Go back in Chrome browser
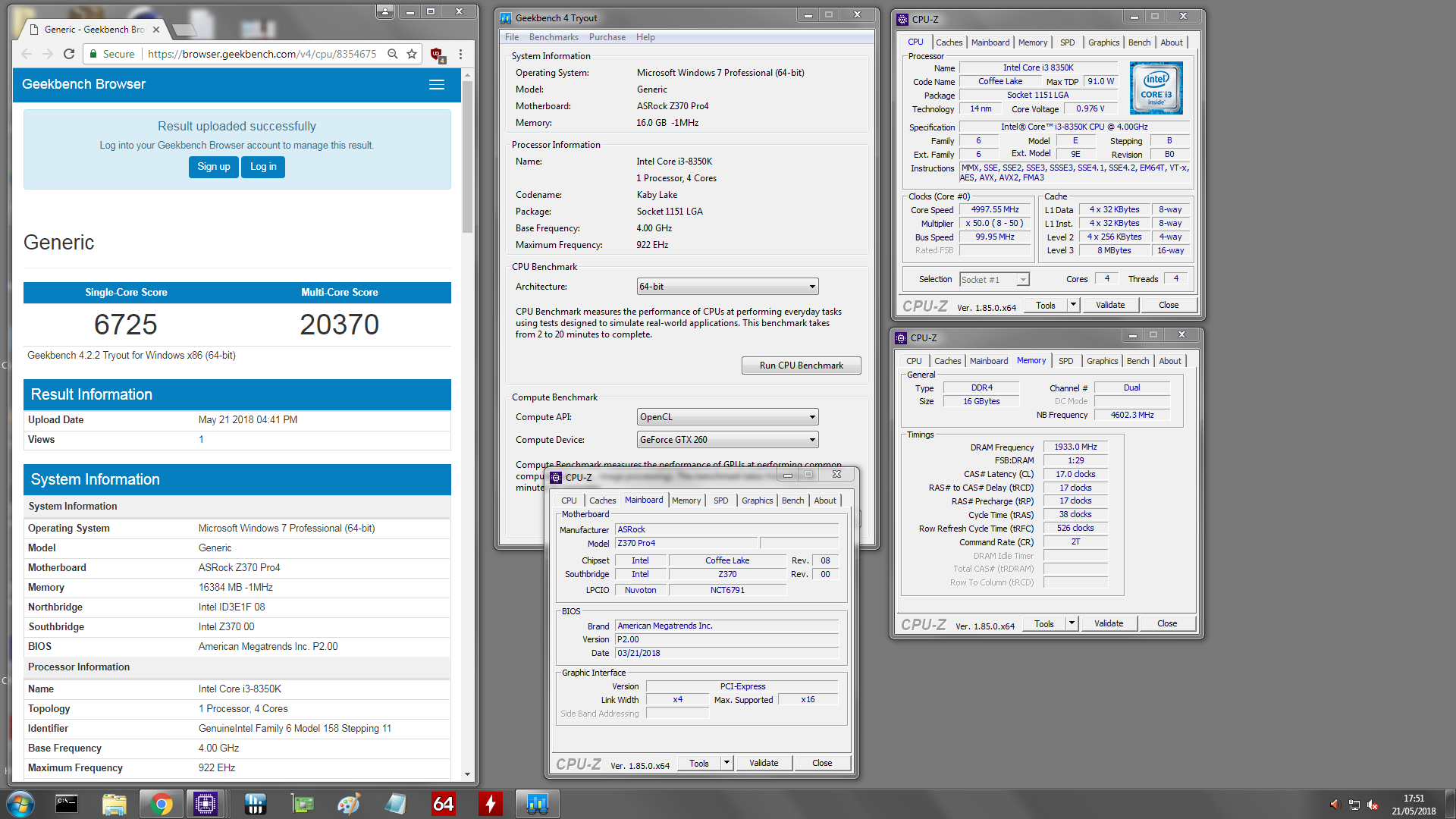1456x819 pixels. (27, 54)
